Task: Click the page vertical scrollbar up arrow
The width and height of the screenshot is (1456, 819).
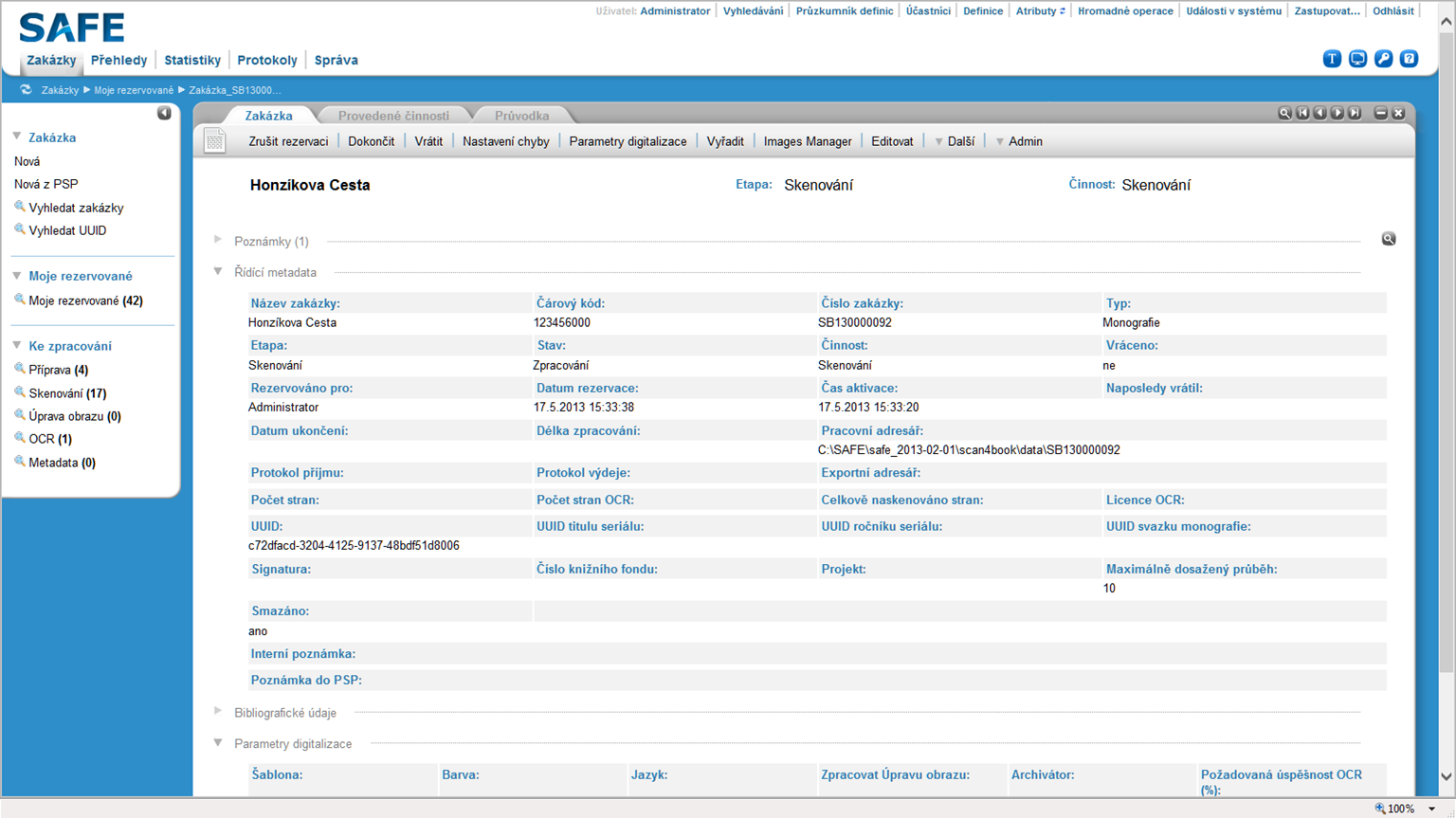Action: point(1447,23)
